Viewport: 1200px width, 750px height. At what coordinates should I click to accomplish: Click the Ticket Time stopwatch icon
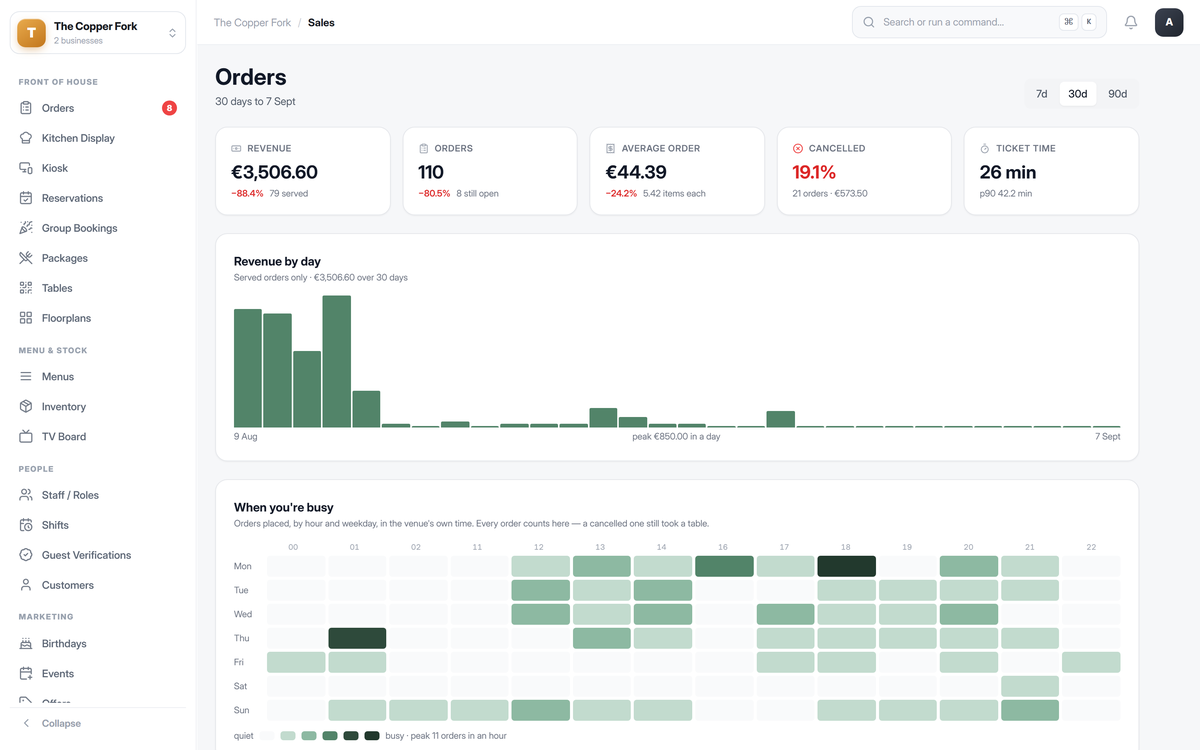point(985,148)
